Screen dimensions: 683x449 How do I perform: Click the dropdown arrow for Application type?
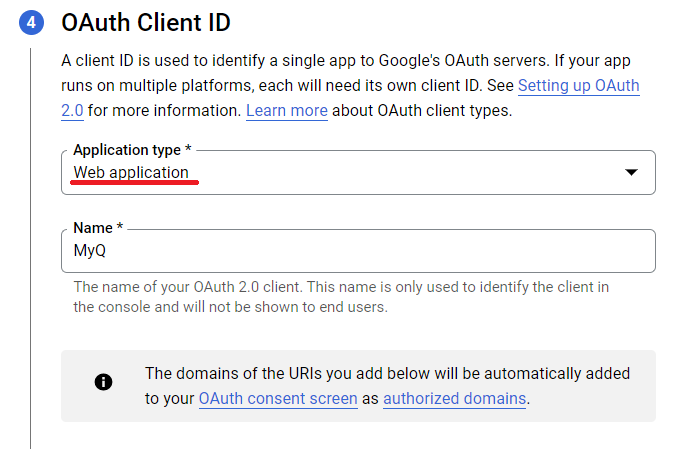[x=630, y=173]
